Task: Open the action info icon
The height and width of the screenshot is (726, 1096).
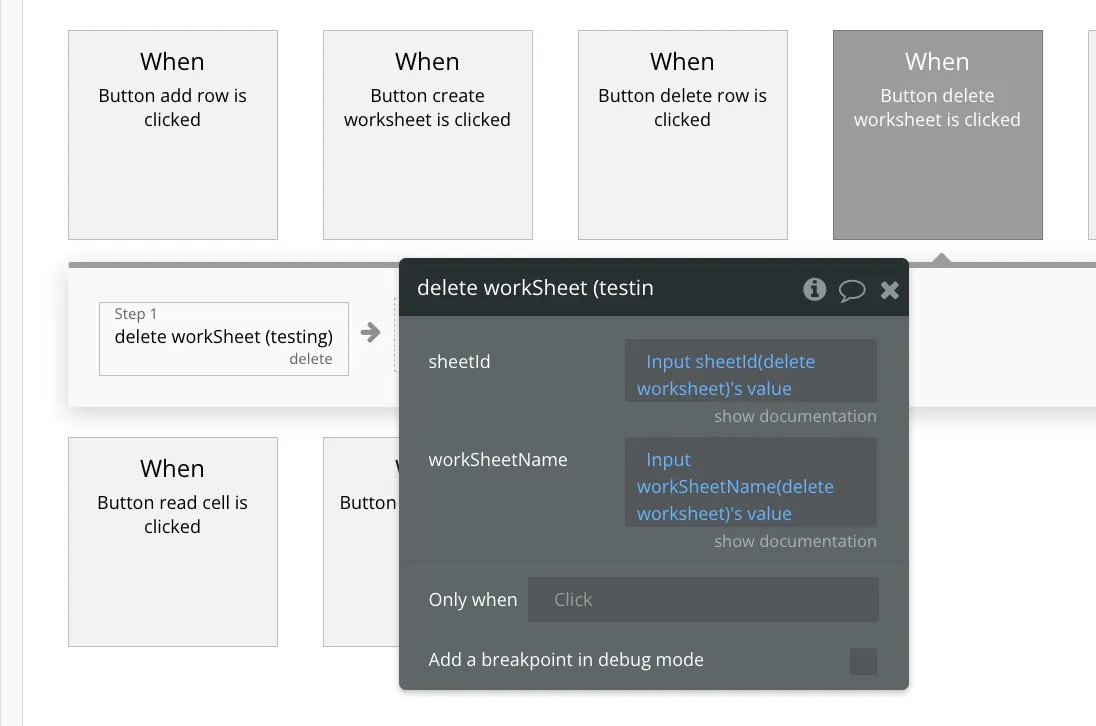Action: click(x=815, y=290)
